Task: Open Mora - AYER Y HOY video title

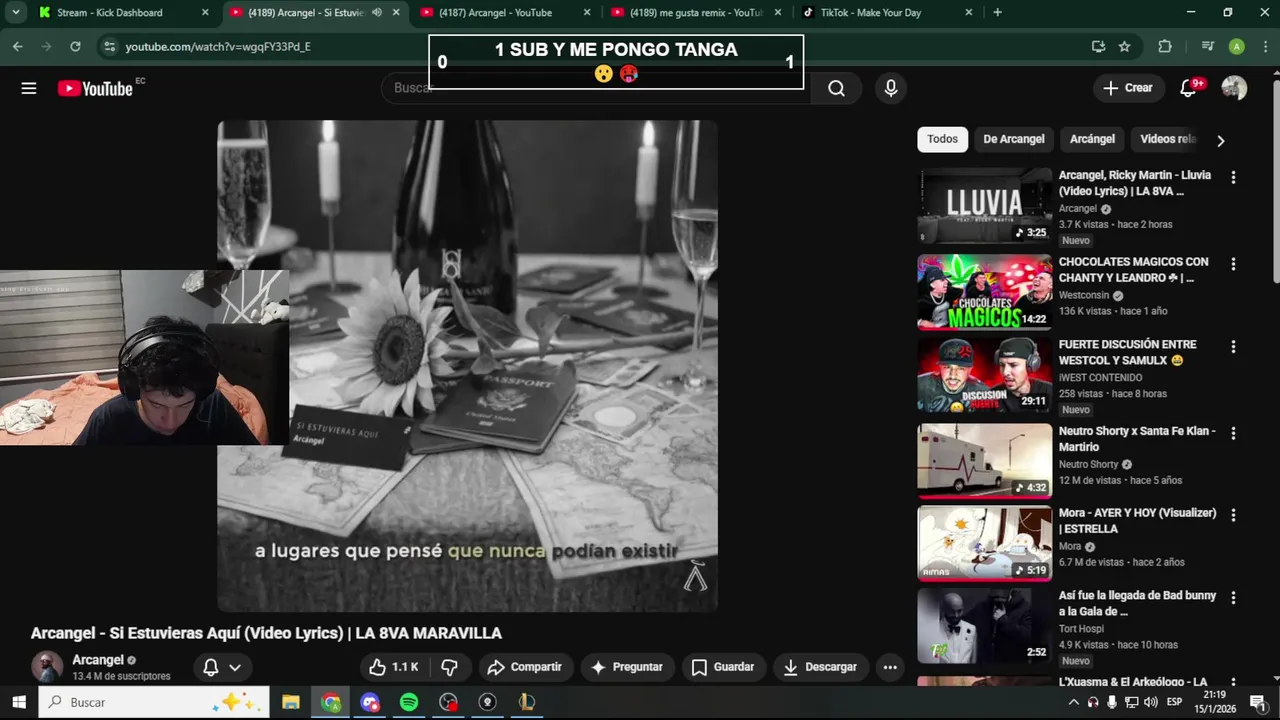Action: (x=1137, y=520)
